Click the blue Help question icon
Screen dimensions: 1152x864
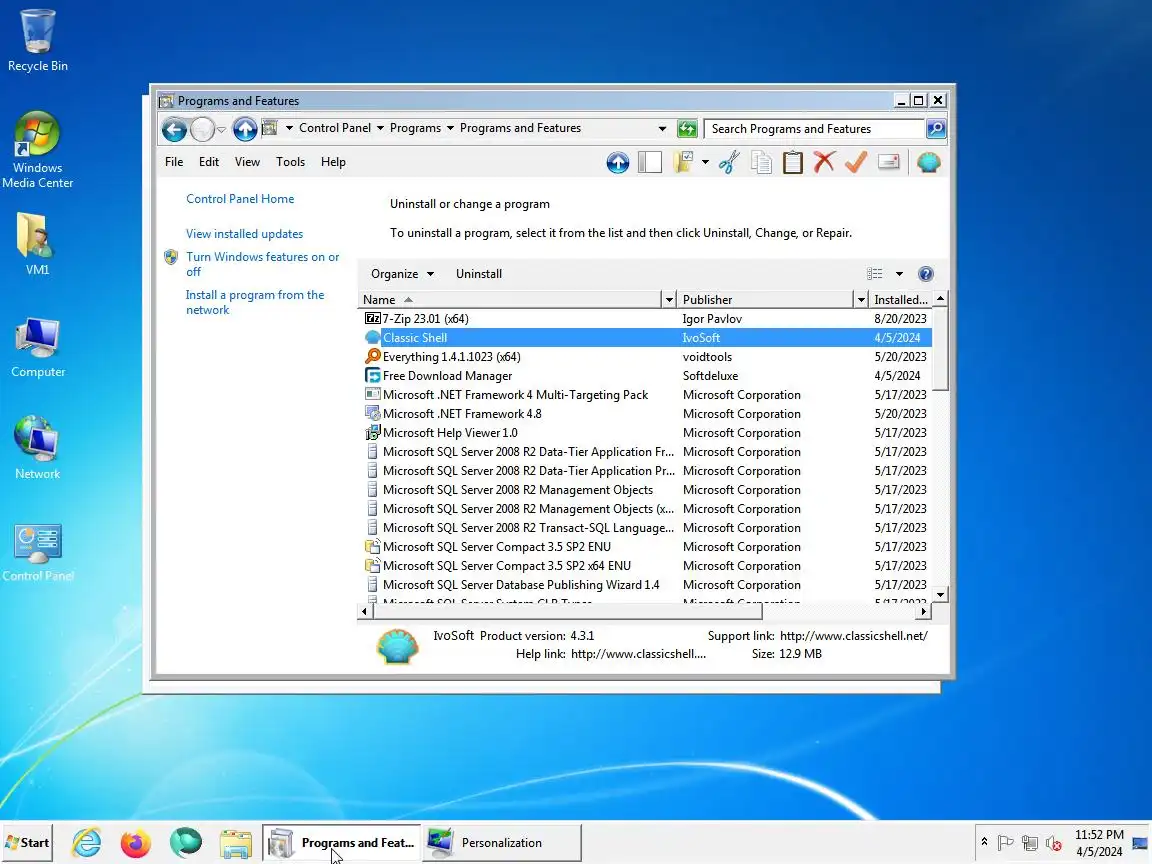[x=926, y=274]
